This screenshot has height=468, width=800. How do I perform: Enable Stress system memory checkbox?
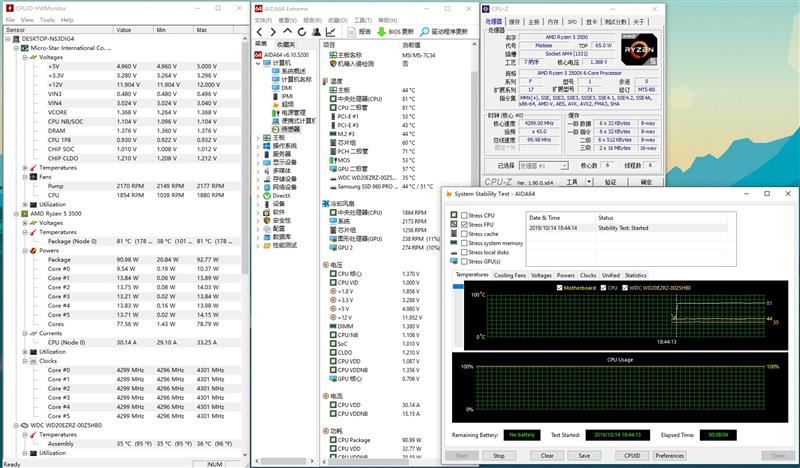pos(464,243)
